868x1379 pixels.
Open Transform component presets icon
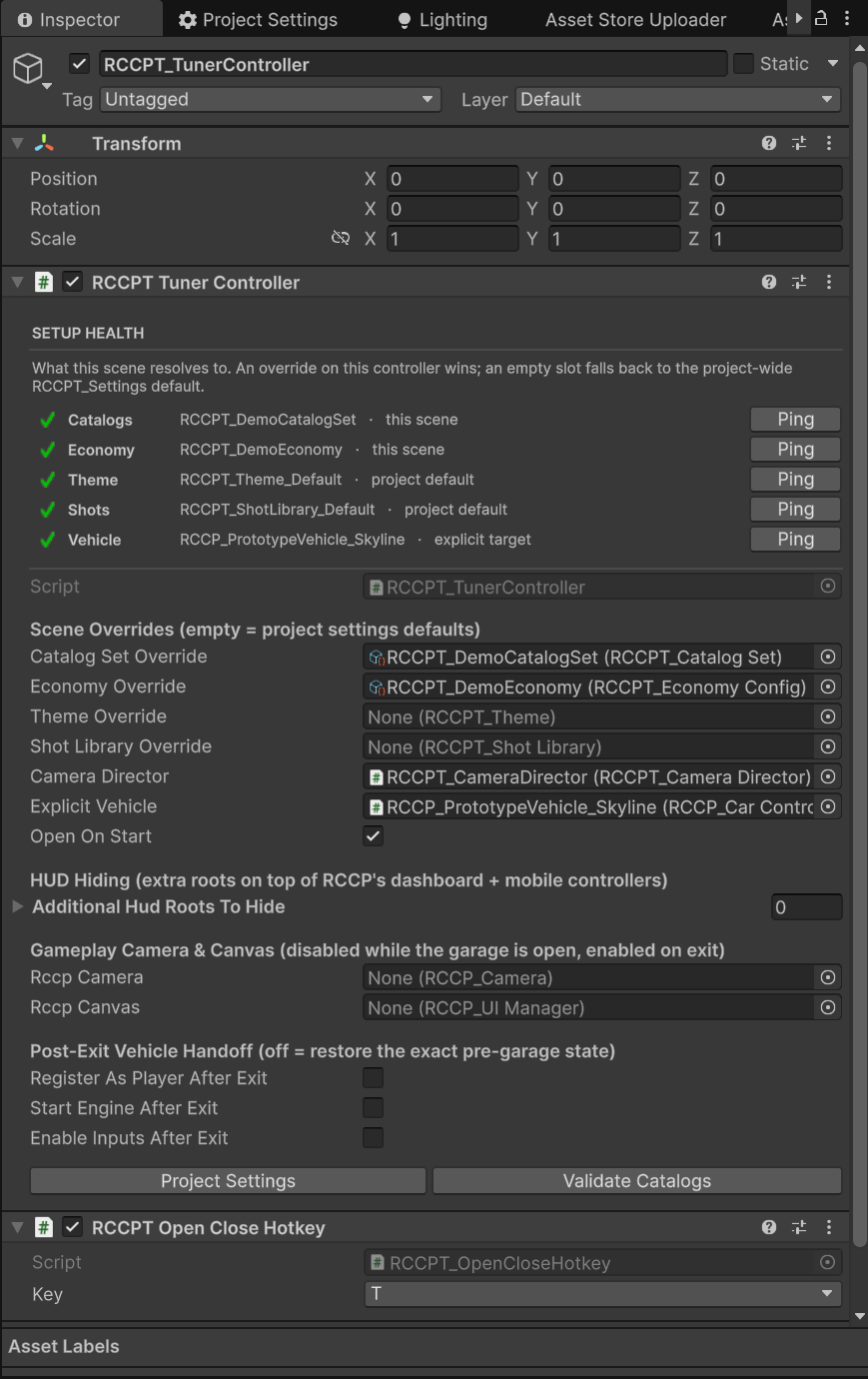(799, 143)
